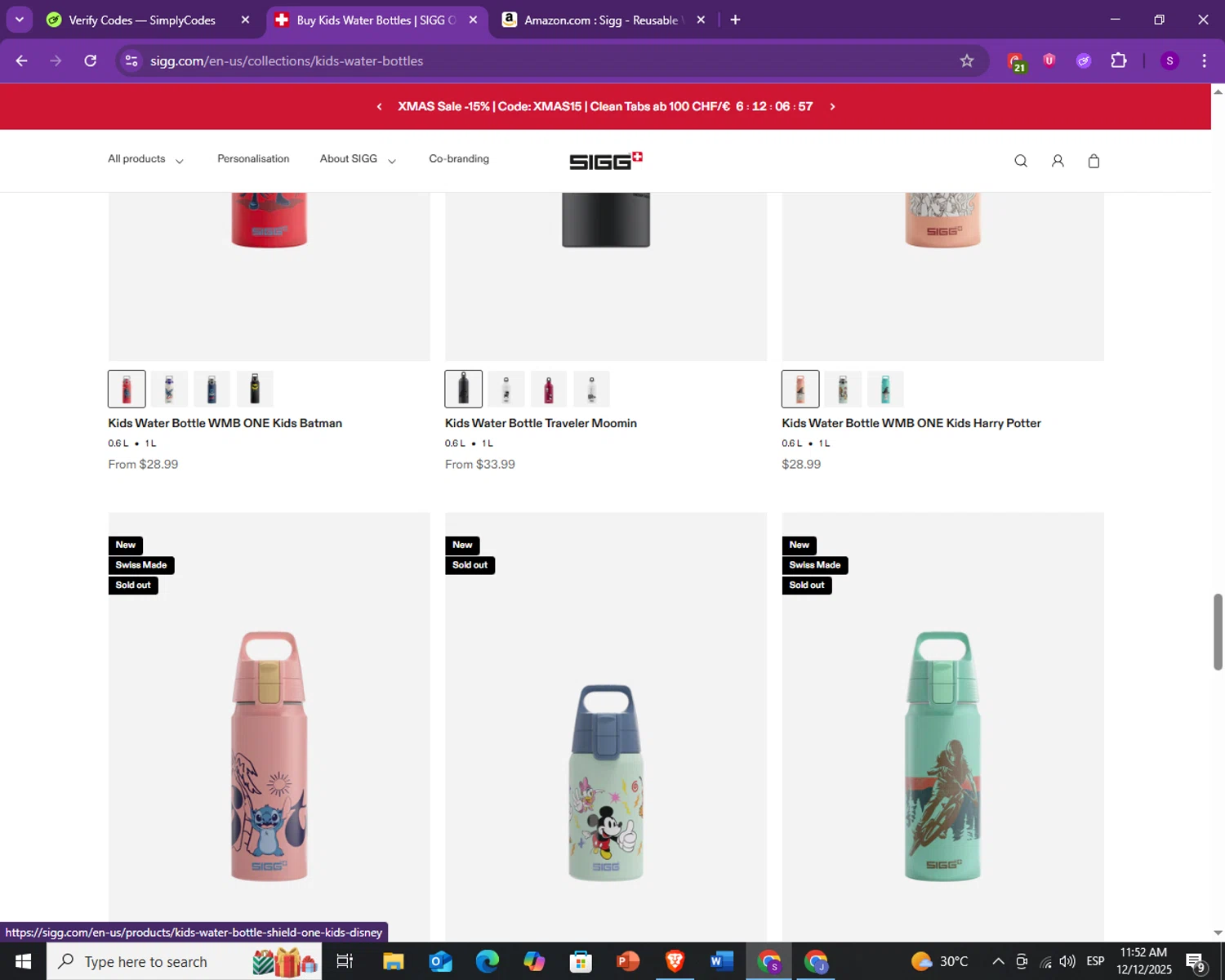The image size is (1225, 980).
Task: Close the Amazon.com tab
Action: click(701, 20)
